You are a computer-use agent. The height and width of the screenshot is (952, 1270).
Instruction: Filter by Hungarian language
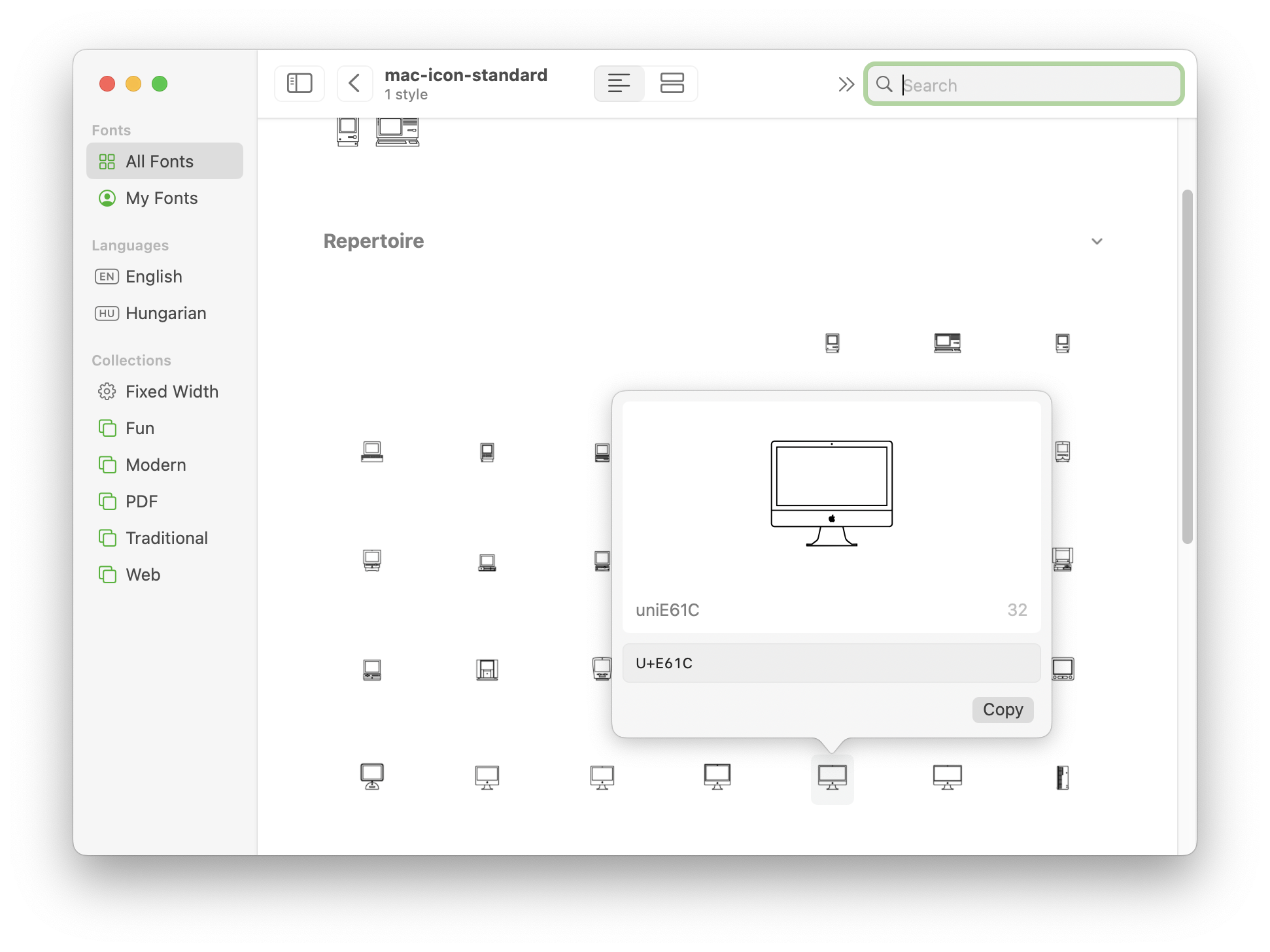[x=165, y=313]
